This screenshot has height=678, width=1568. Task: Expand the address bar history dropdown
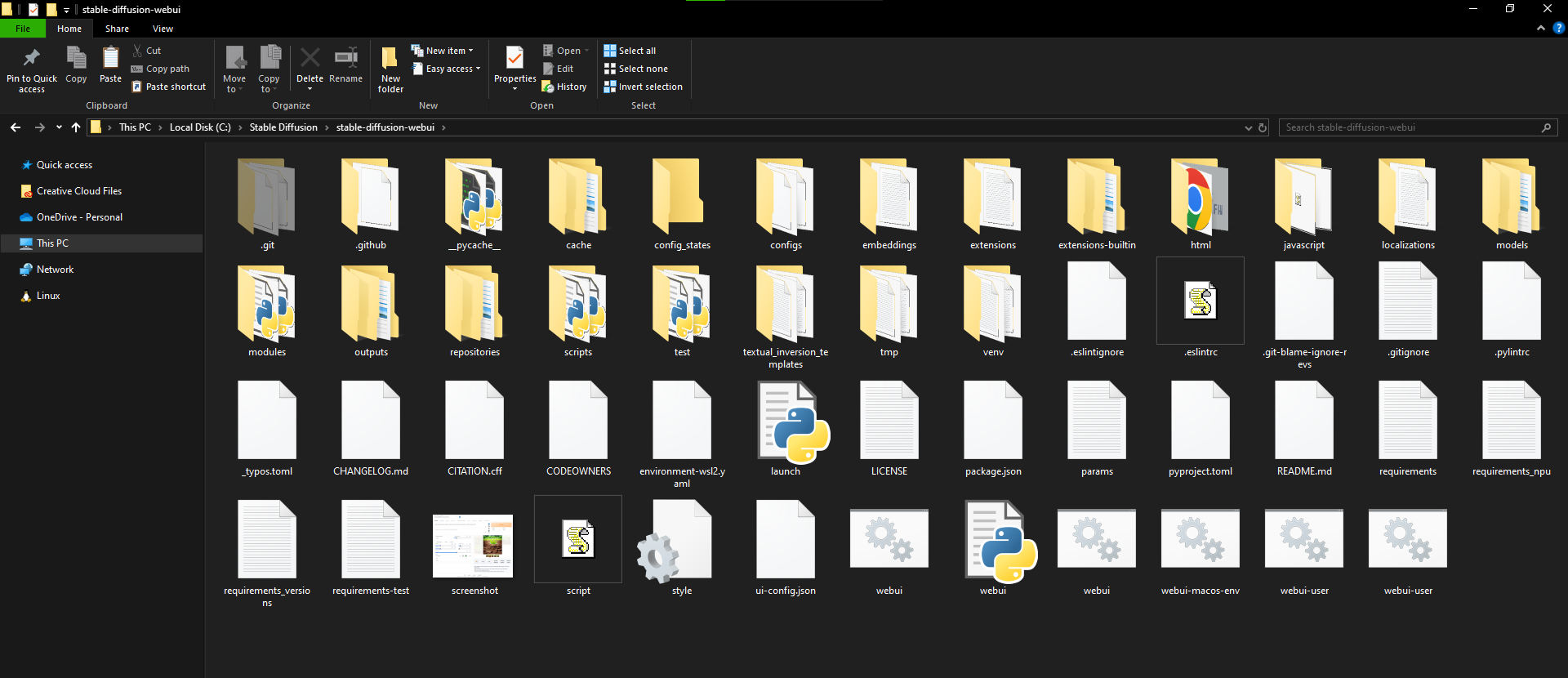point(1248,128)
